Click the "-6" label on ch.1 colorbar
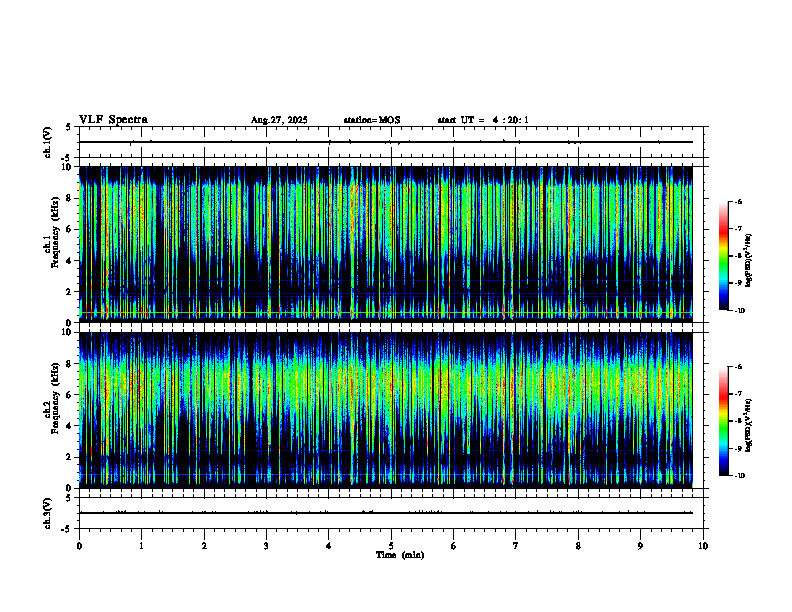Viewport: 792px width, 612px height. [738, 201]
